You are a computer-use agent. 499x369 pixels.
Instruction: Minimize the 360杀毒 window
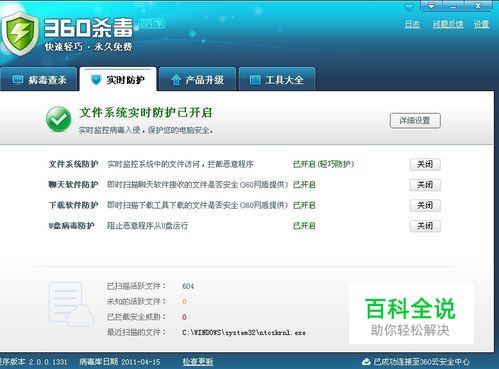pos(453,6)
